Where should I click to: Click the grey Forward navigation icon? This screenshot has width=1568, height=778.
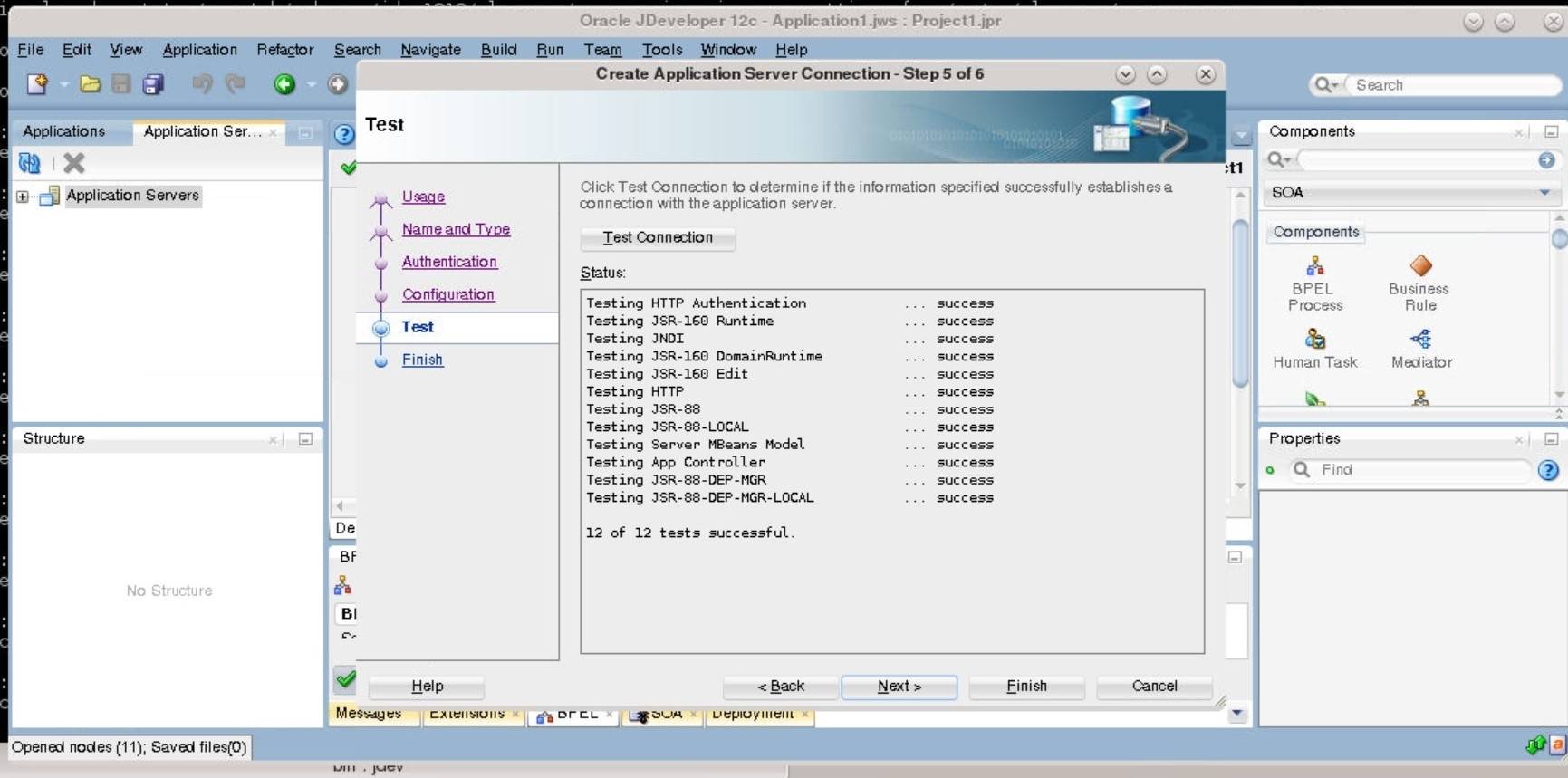tap(337, 84)
